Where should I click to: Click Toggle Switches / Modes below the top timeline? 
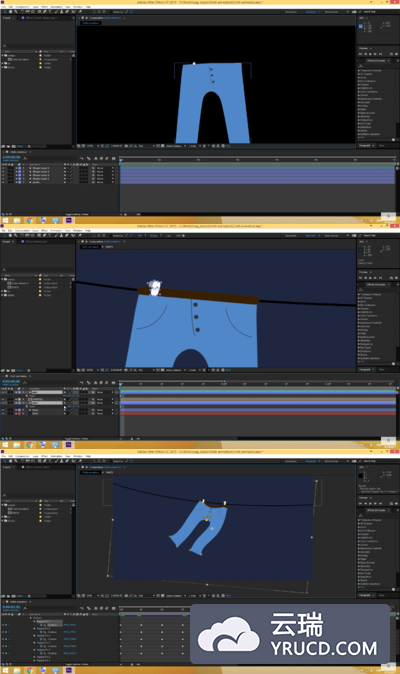coord(76,214)
